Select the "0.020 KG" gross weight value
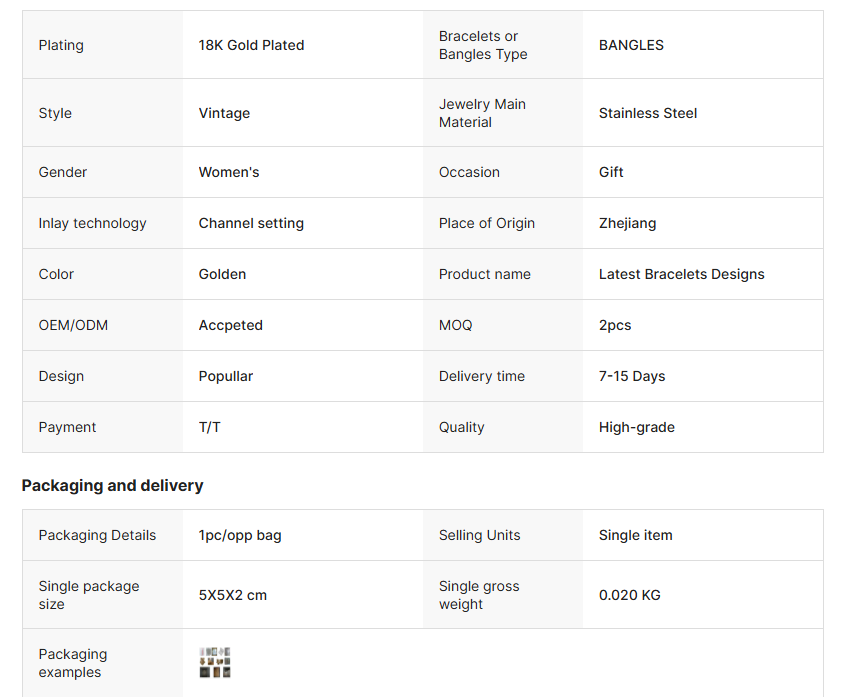 pyautogui.click(x=629, y=595)
